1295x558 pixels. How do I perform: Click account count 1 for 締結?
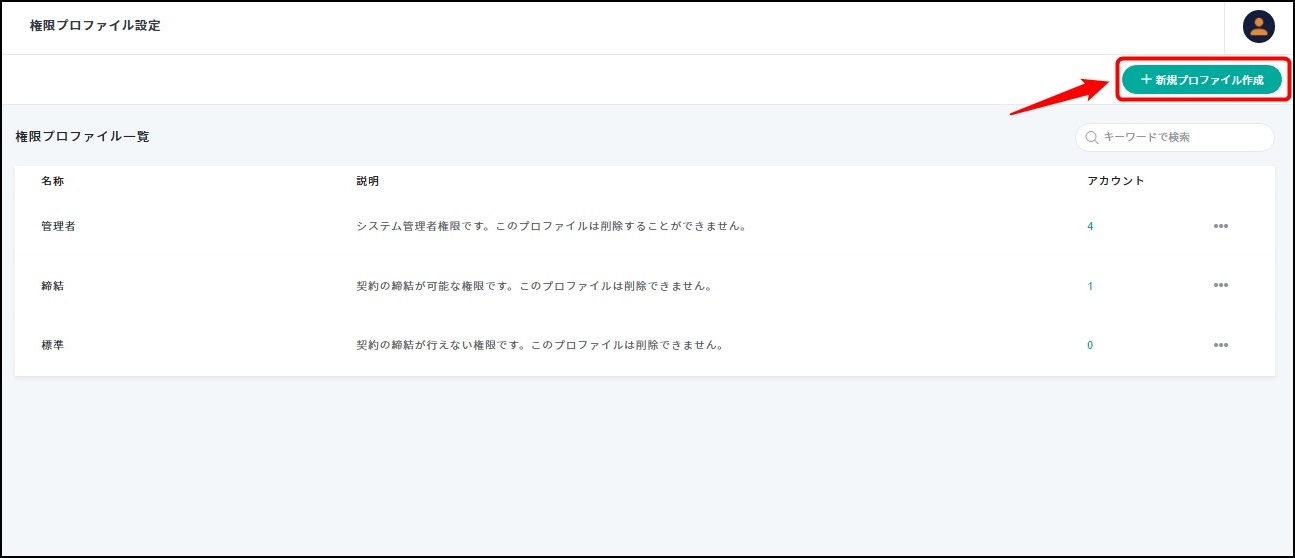pyautogui.click(x=1090, y=286)
